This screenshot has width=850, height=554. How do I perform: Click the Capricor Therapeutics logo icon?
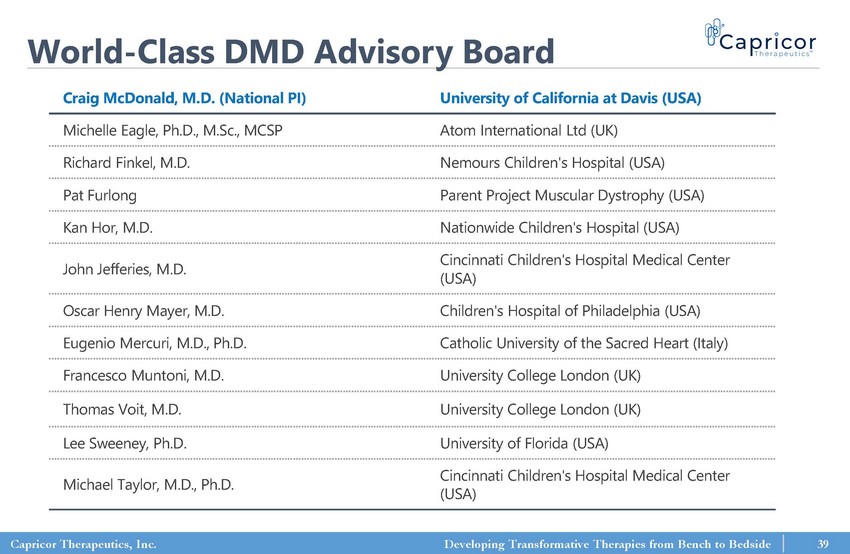[x=712, y=36]
